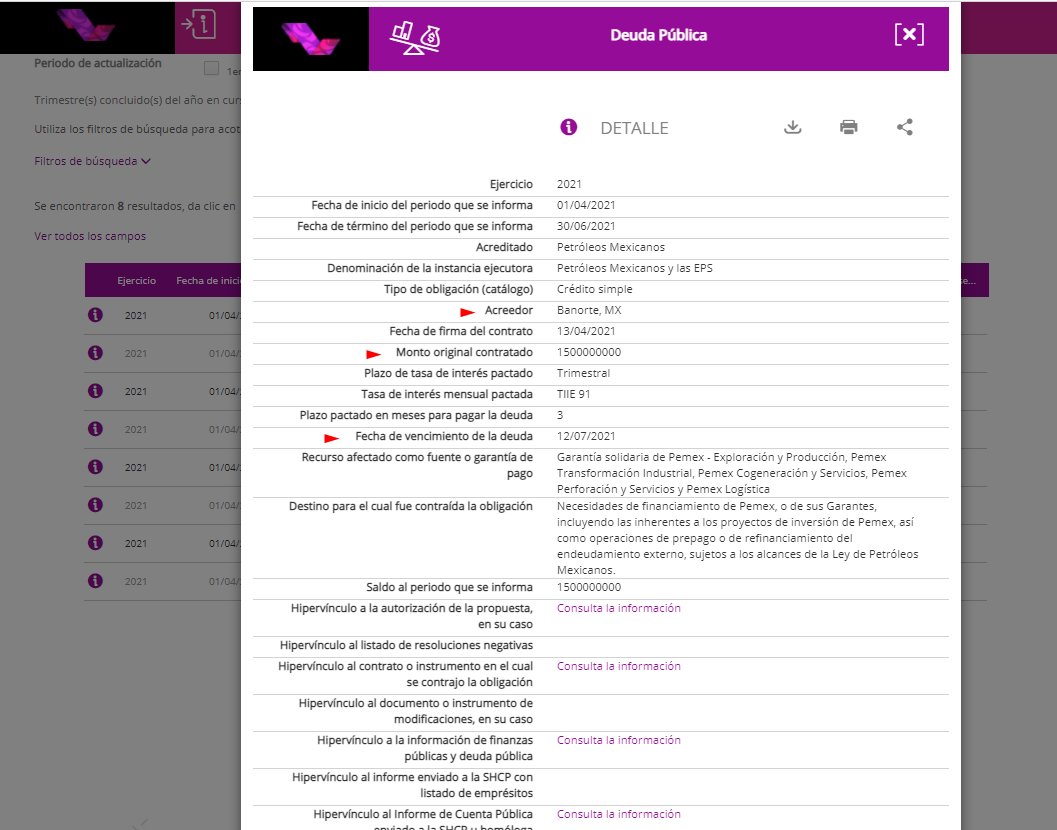Screen dimensions: 1057x830
Task: Close the Deuda Pública detail dialog
Action: point(909,34)
